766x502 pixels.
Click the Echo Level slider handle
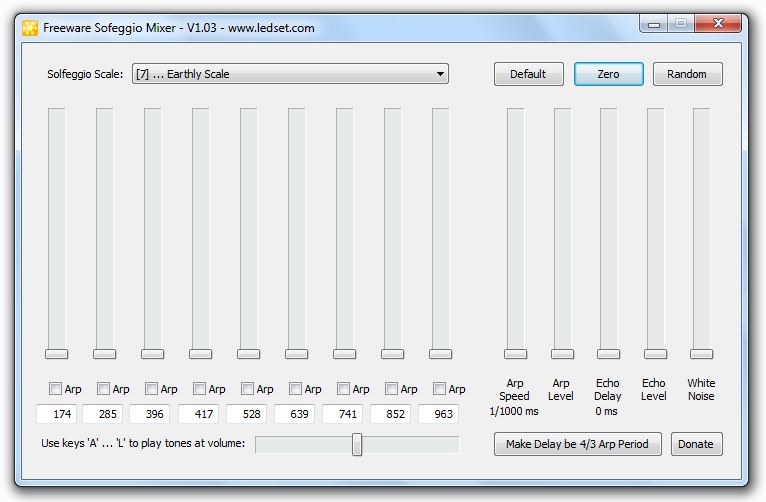pyautogui.click(x=654, y=354)
